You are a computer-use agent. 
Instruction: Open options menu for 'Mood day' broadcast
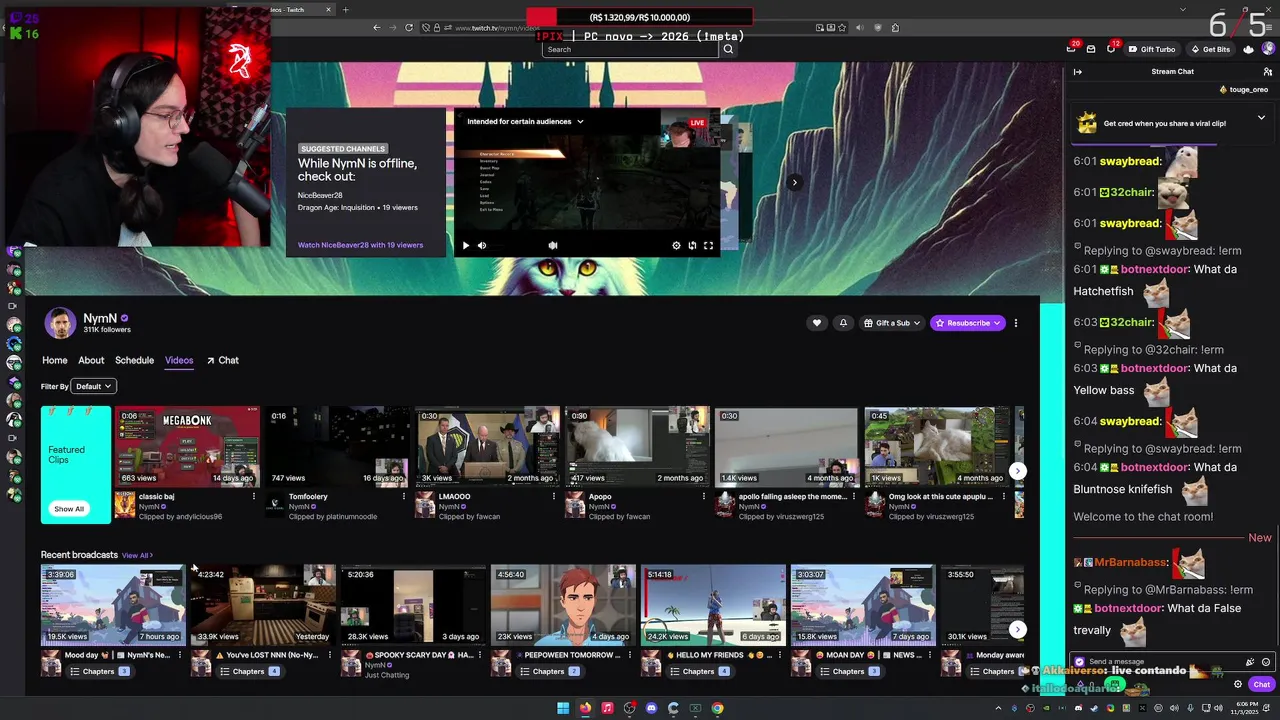tap(180, 656)
